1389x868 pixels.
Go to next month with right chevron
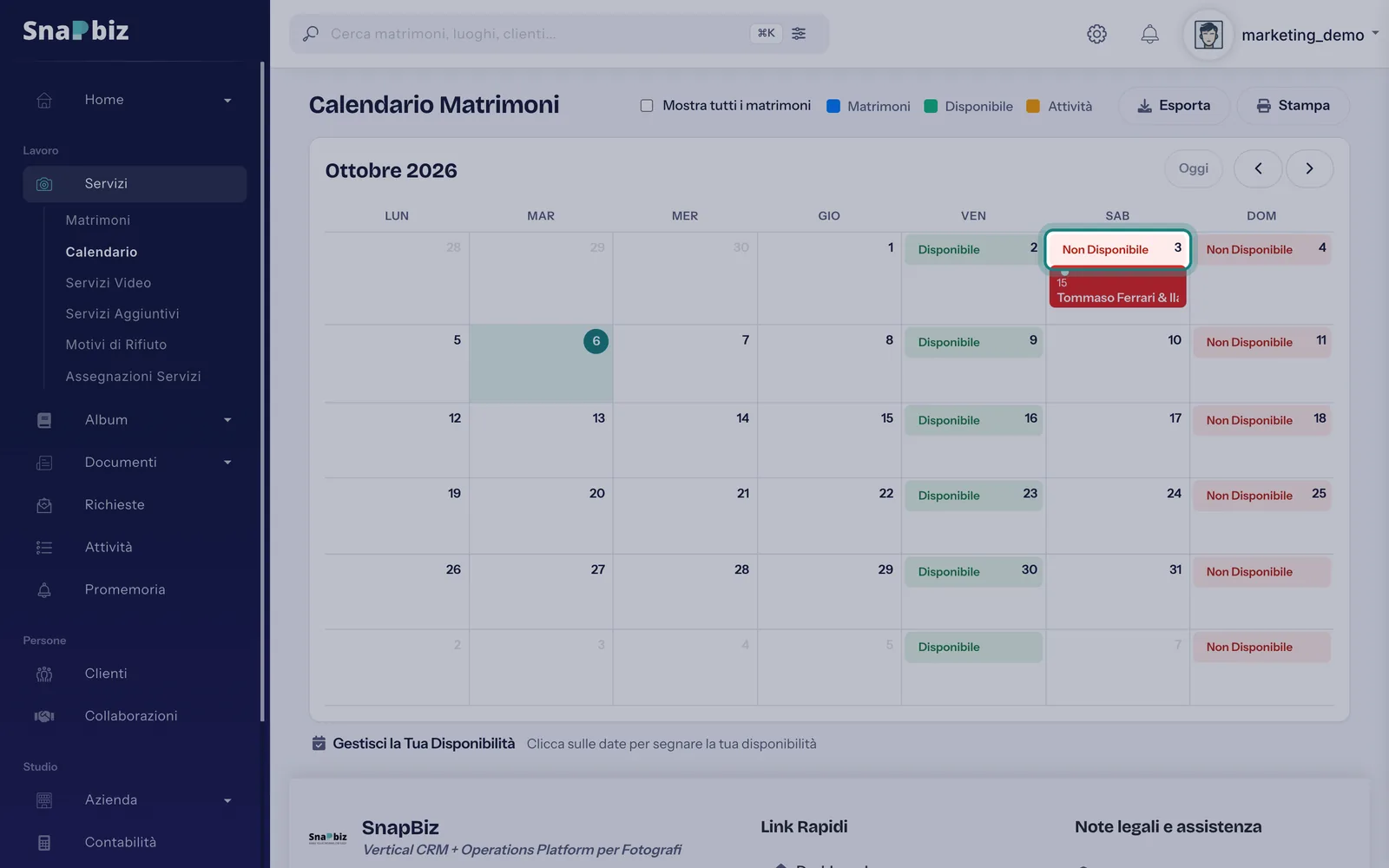point(1309,168)
